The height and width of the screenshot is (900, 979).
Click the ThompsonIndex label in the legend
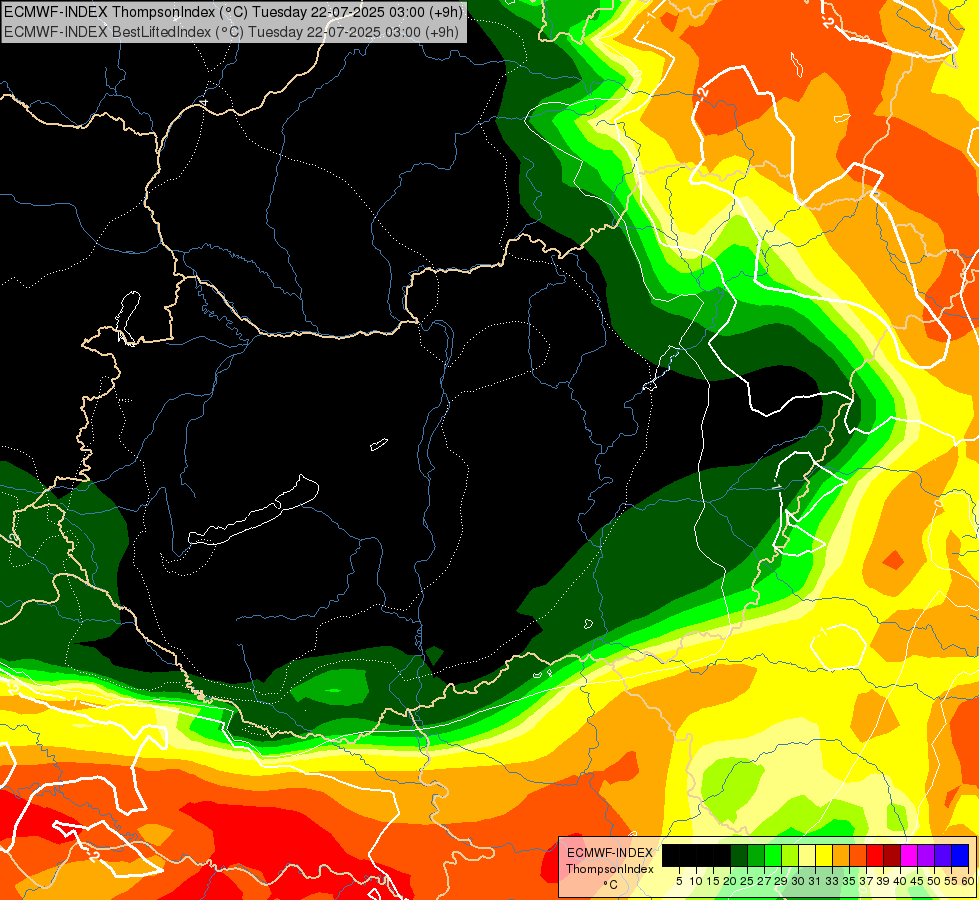click(610, 869)
